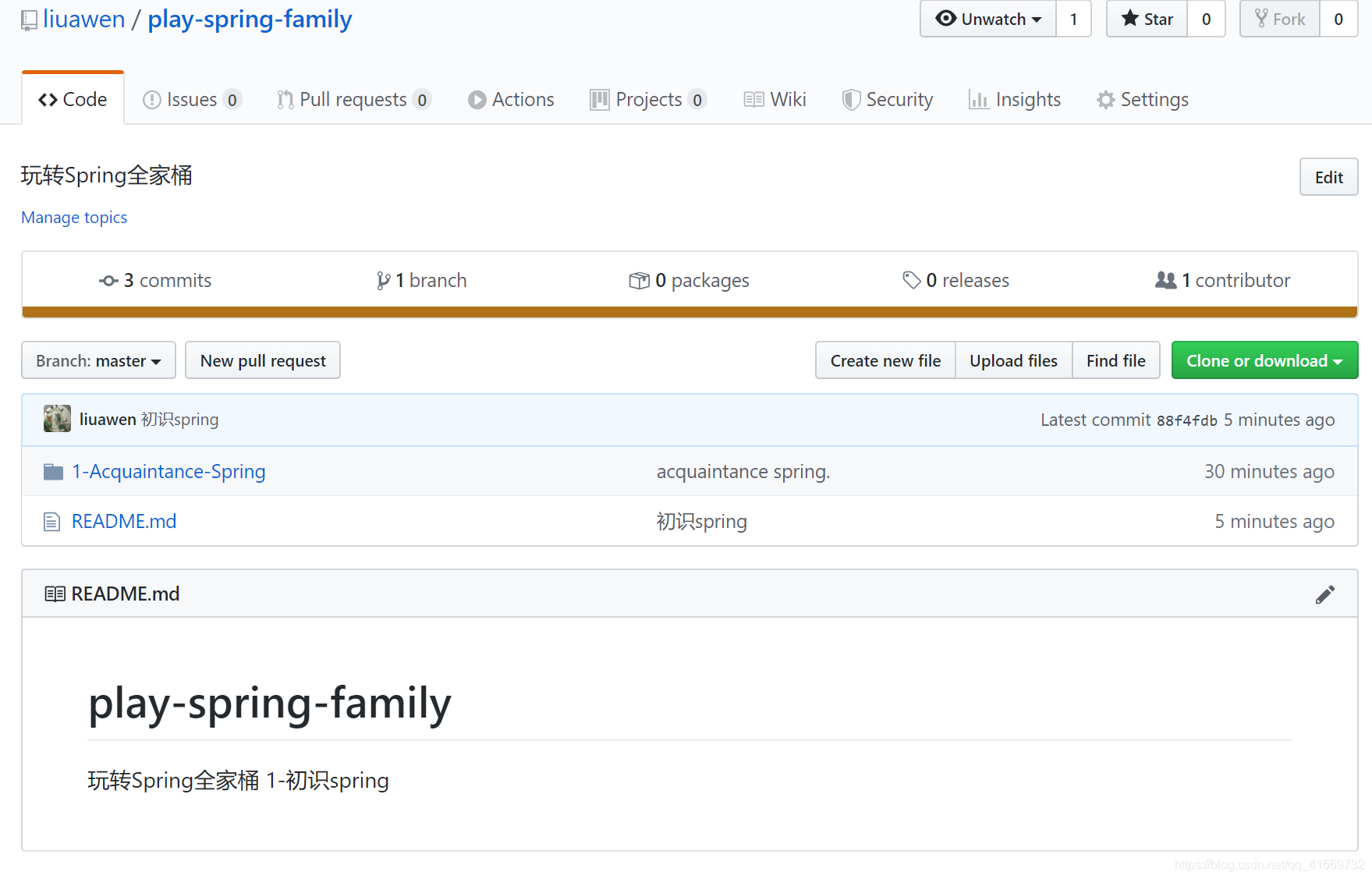
Task: Switch to the Code tab
Action: click(73, 100)
